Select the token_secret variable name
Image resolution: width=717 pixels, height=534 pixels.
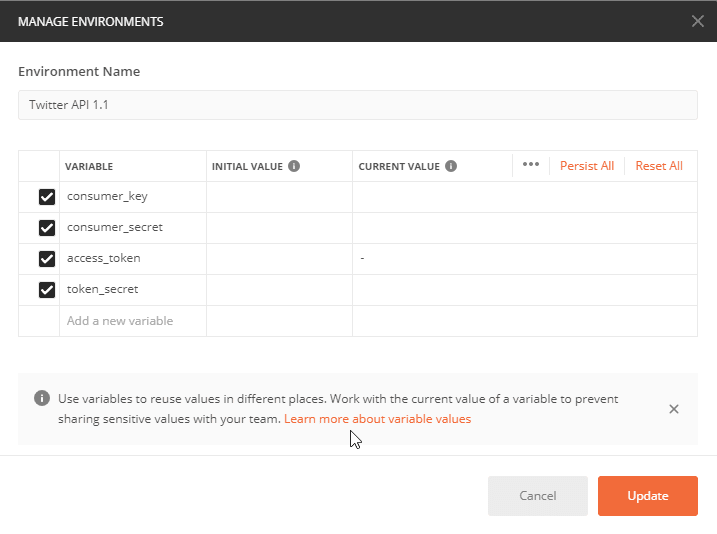pyautogui.click(x=102, y=289)
